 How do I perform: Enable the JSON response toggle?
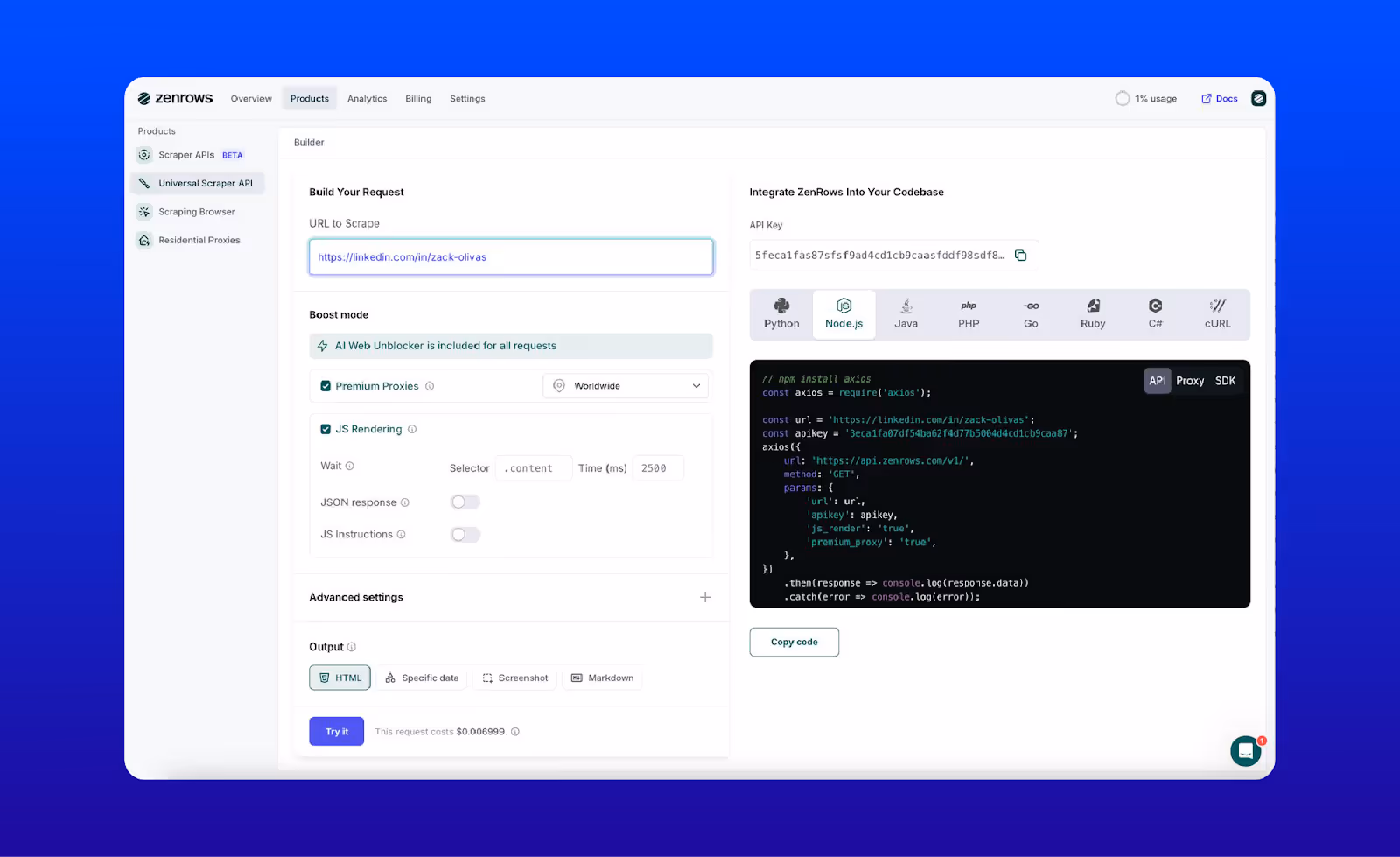[465, 502]
